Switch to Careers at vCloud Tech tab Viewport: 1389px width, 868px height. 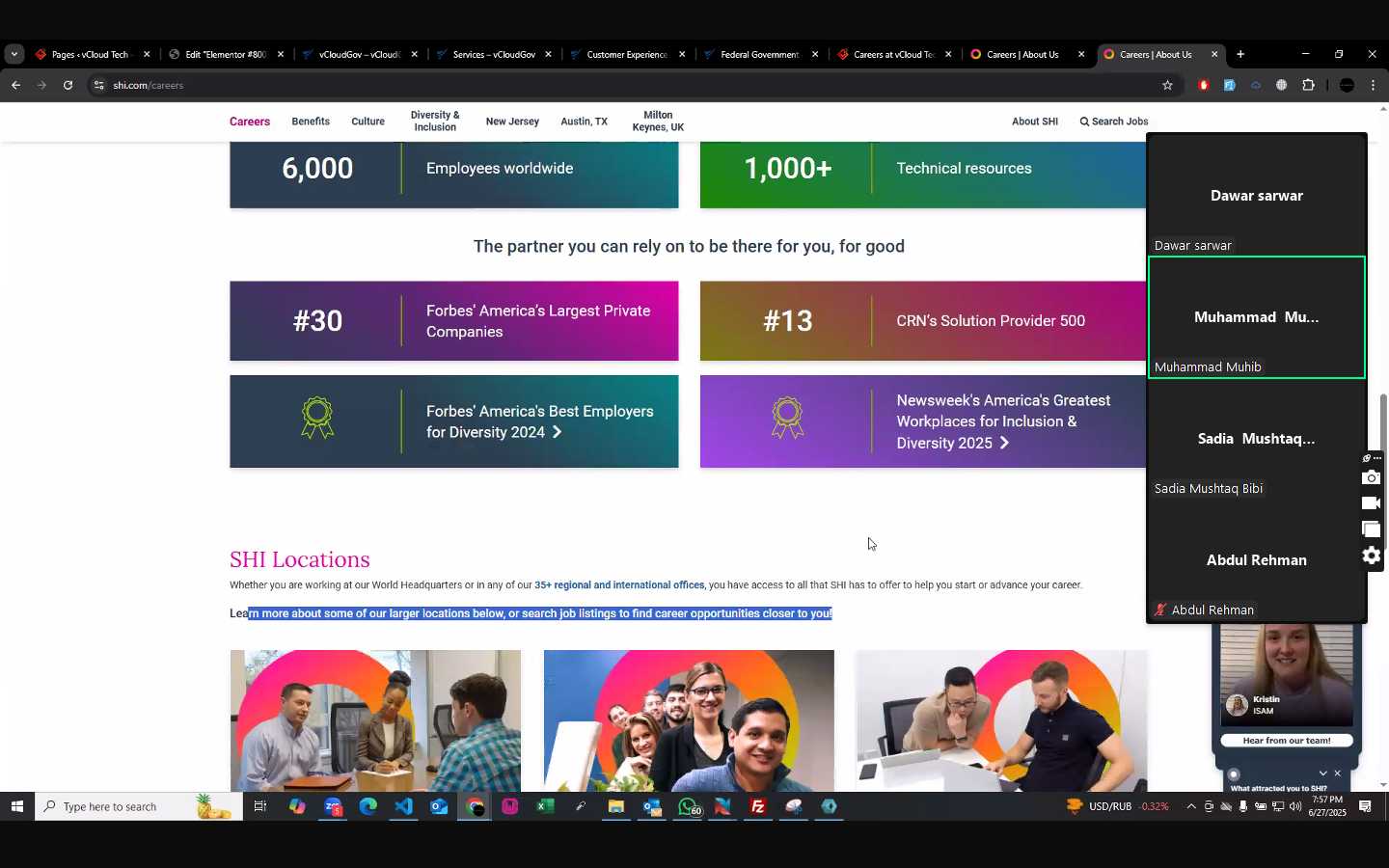[892, 54]
